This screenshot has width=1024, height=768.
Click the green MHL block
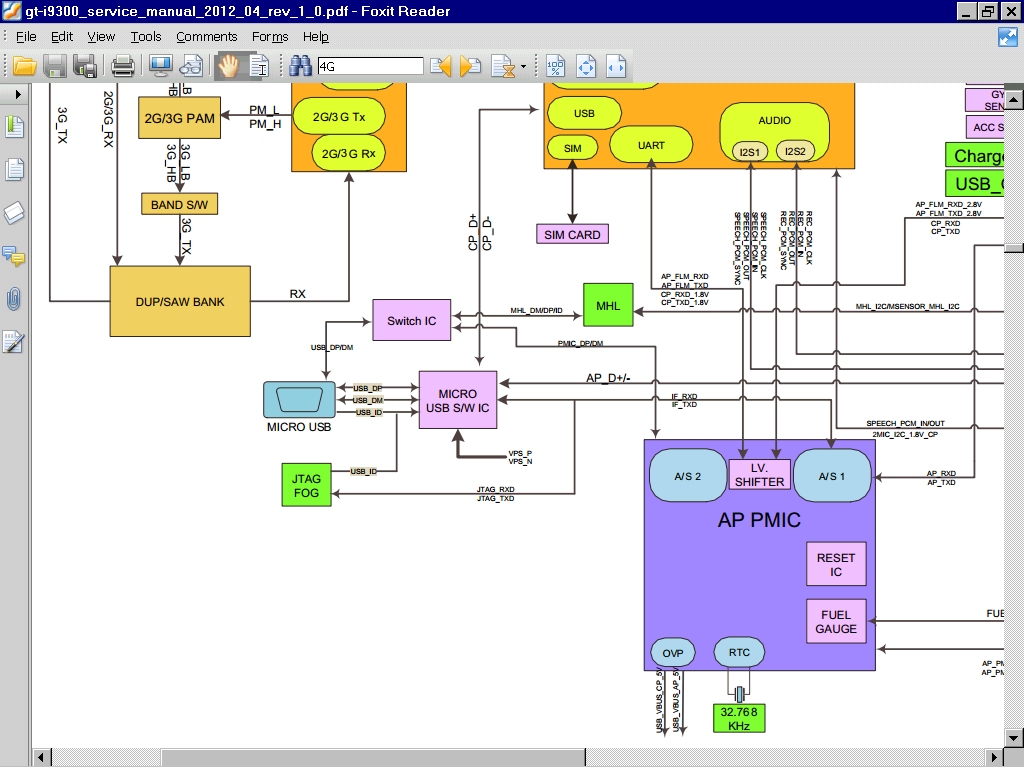[608, 305]
